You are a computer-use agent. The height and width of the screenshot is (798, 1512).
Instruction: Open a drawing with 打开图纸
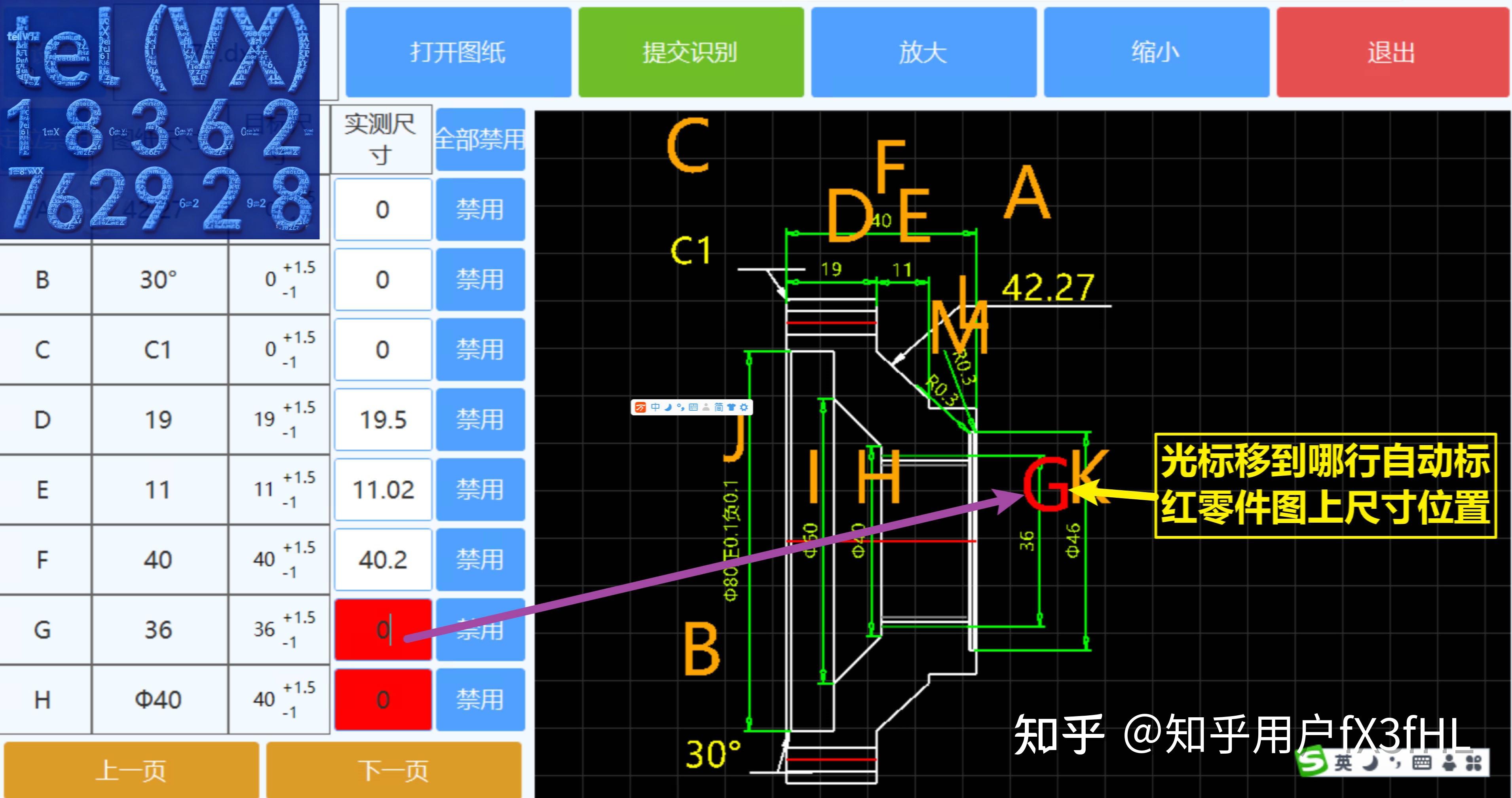click(458, 52)
